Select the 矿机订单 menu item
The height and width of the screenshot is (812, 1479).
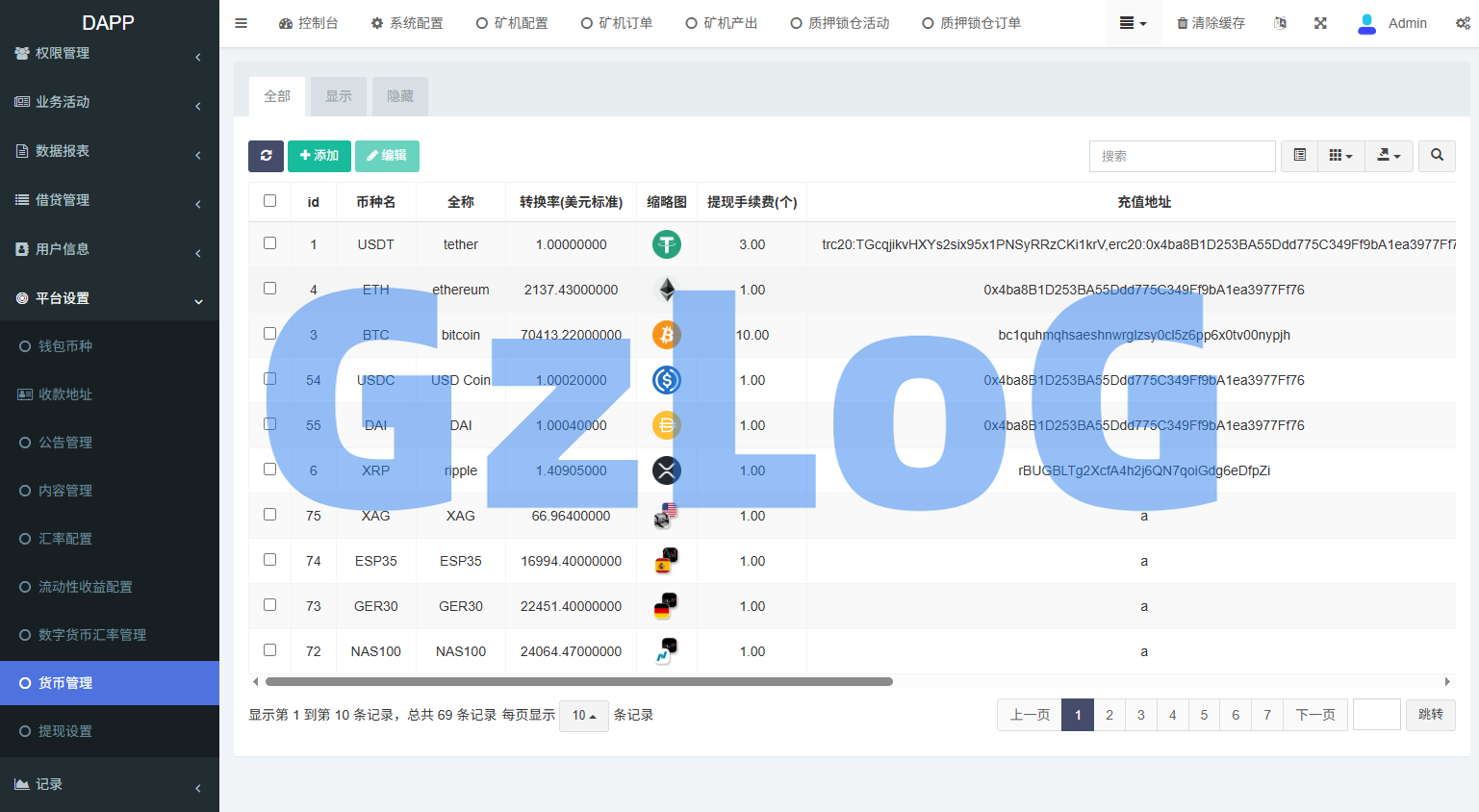pyautogui.click(x=616, y=22)
